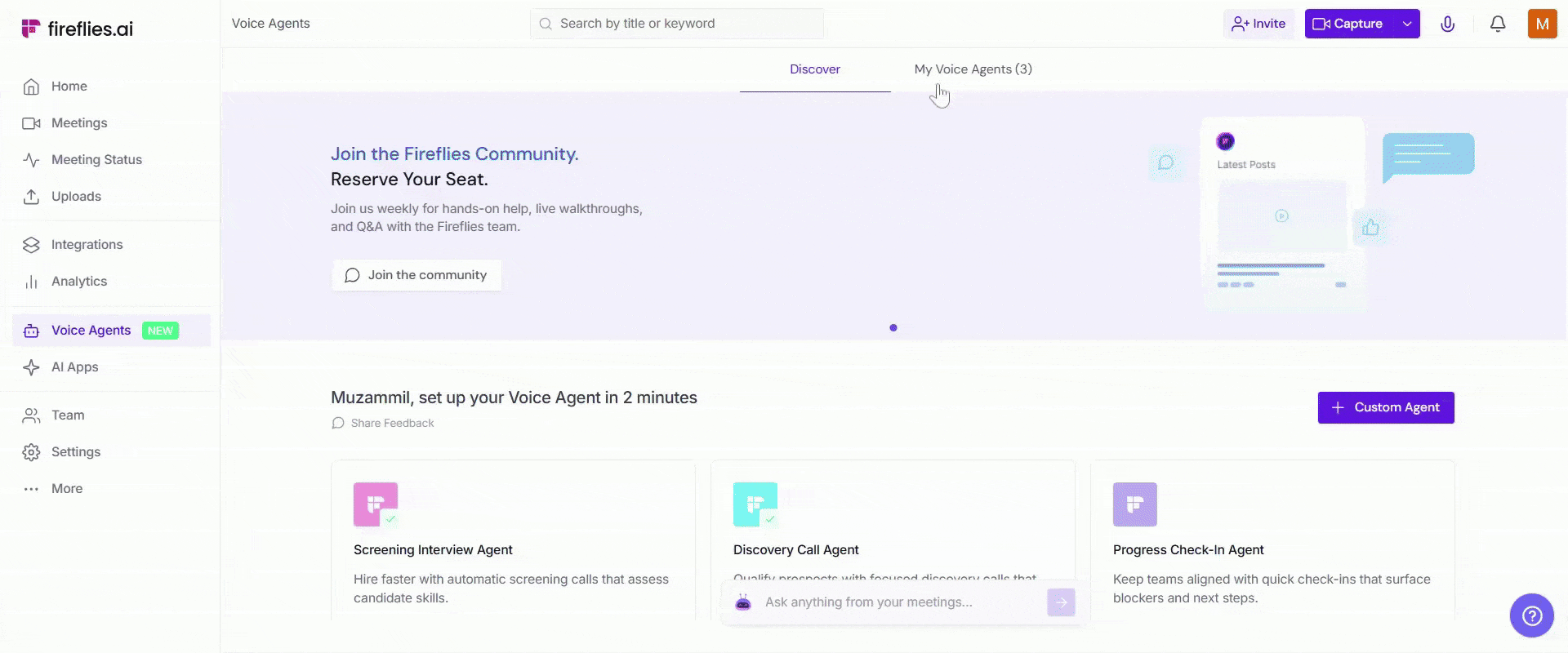Click the microphone icon in header
The width and height of the screenshot is (1568, 653).
(1447, 24)
